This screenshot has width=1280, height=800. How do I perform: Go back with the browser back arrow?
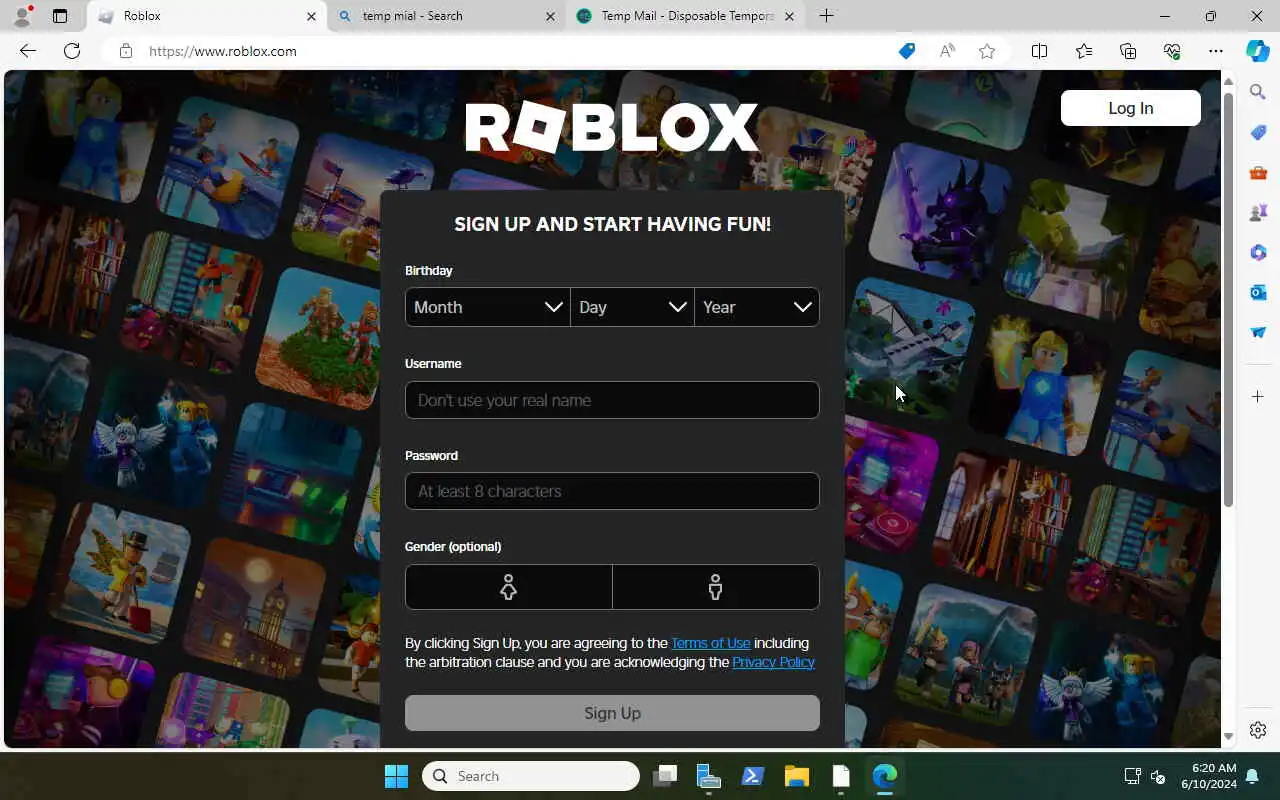point(28,51)
